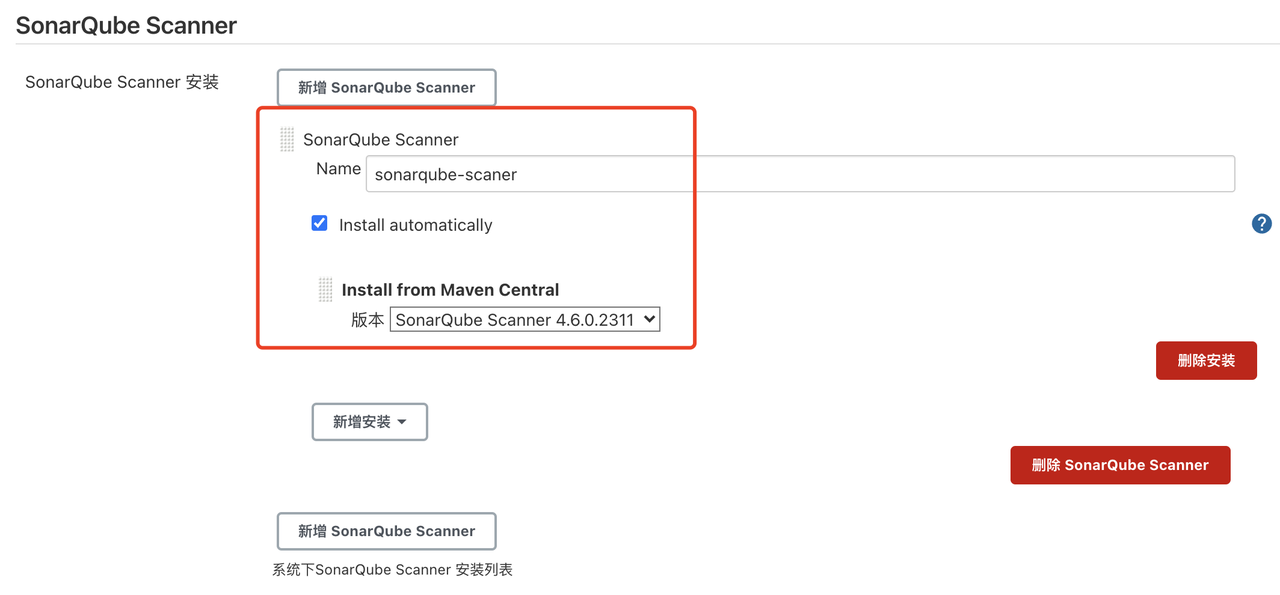Viewport: 1280px width, 595px height.
Task: Click the chevron arrow on the 版本 select
Action: tap(649, 320)
